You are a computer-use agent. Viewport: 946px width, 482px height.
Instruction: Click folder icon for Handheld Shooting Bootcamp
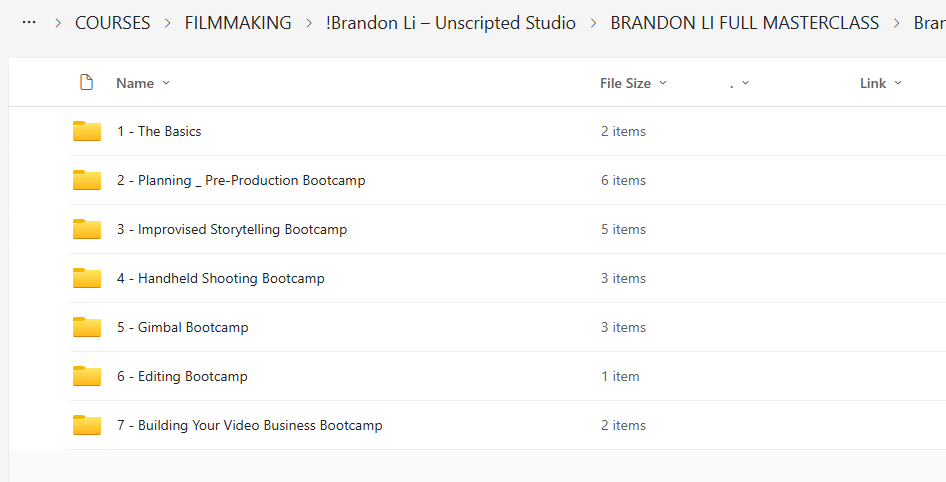(x=87, y=278)
